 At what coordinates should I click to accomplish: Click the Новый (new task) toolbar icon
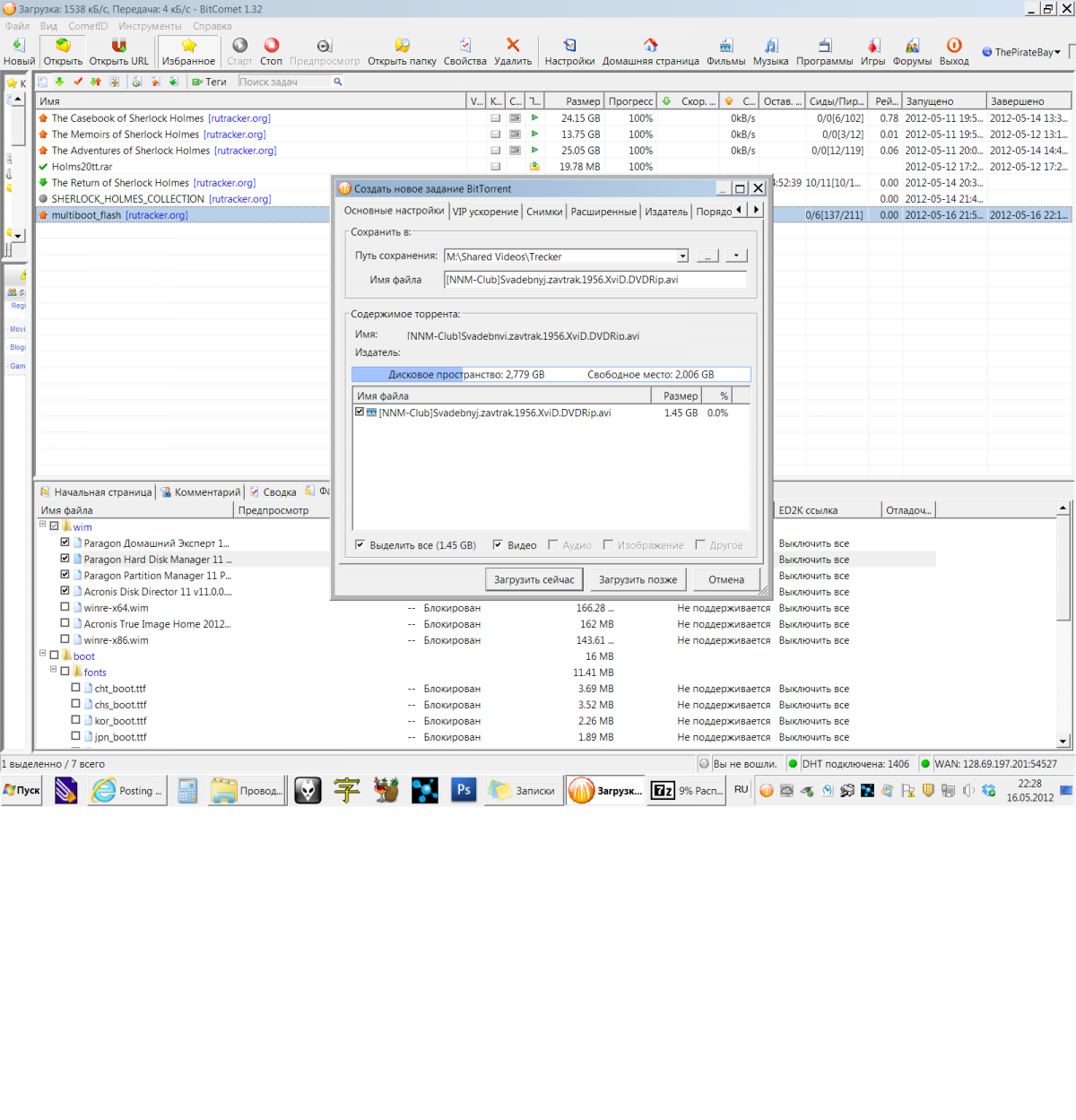[18, 45]
